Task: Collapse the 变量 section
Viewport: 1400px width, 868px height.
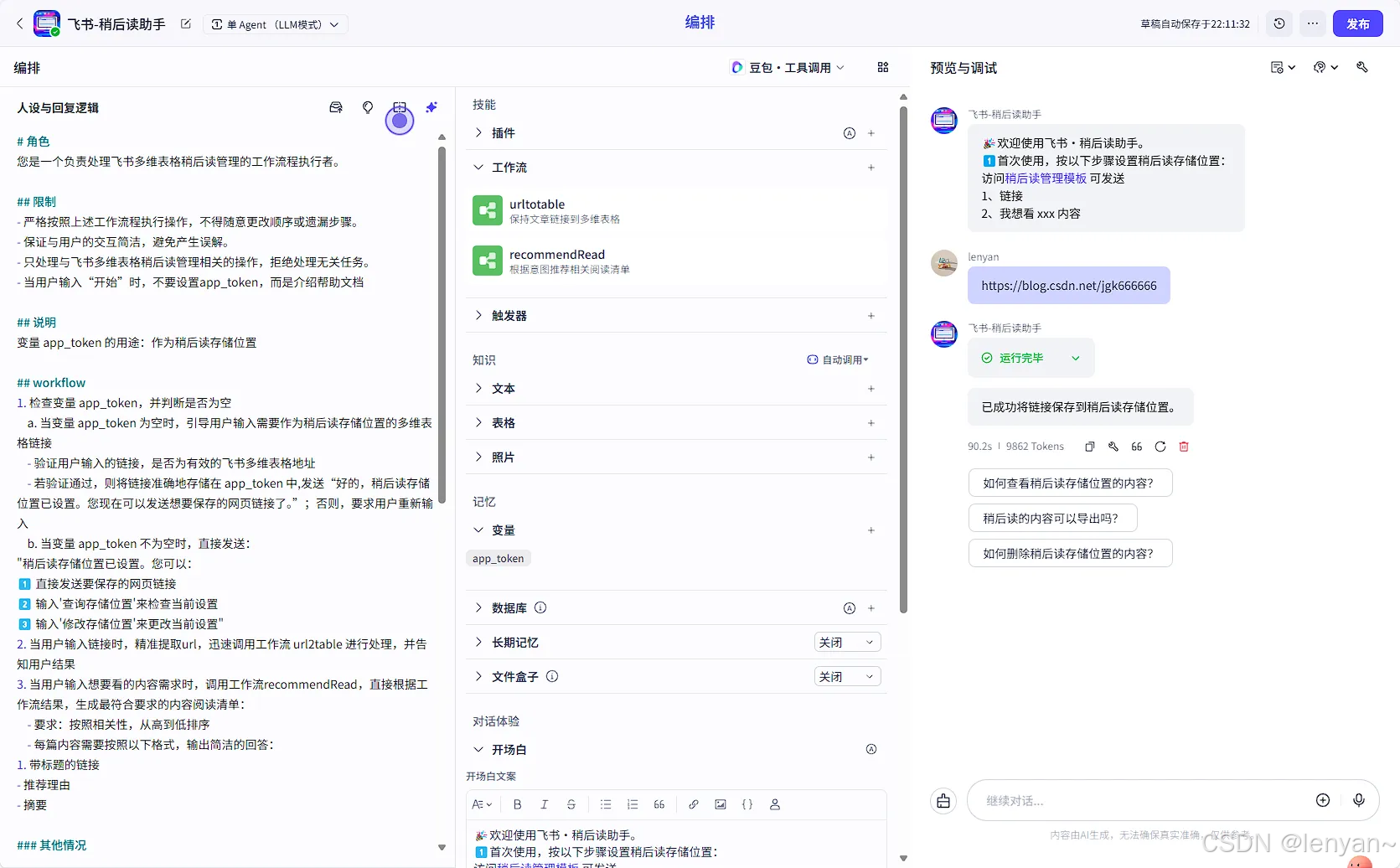Action: [478, 530]
